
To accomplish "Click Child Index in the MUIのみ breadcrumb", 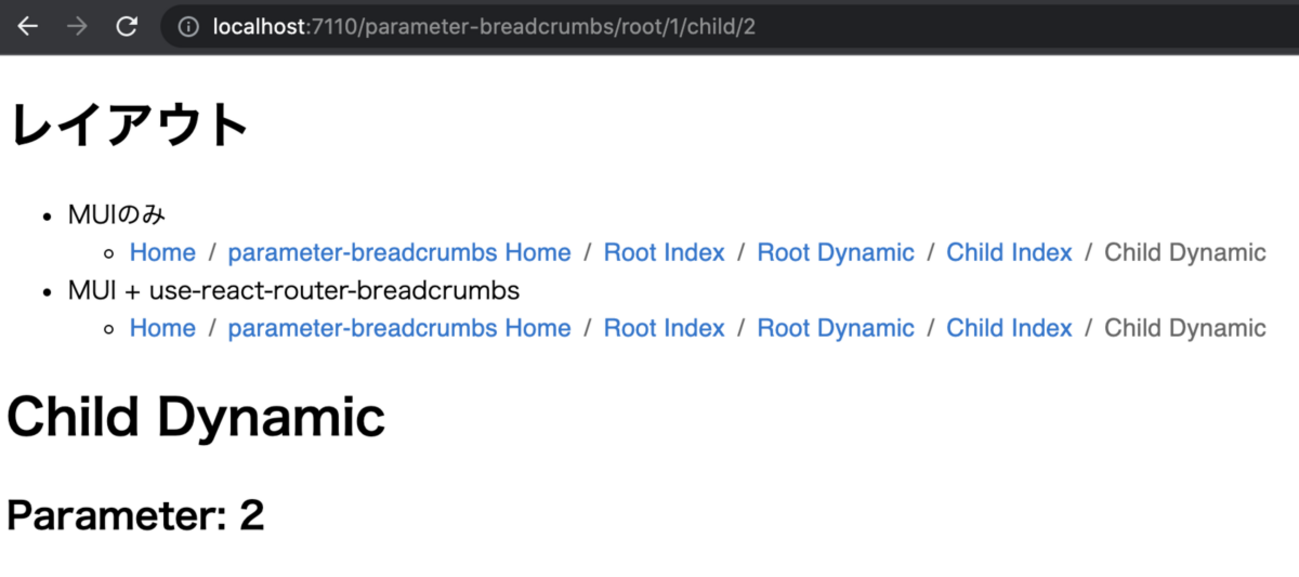I will tap(1009, 252).
